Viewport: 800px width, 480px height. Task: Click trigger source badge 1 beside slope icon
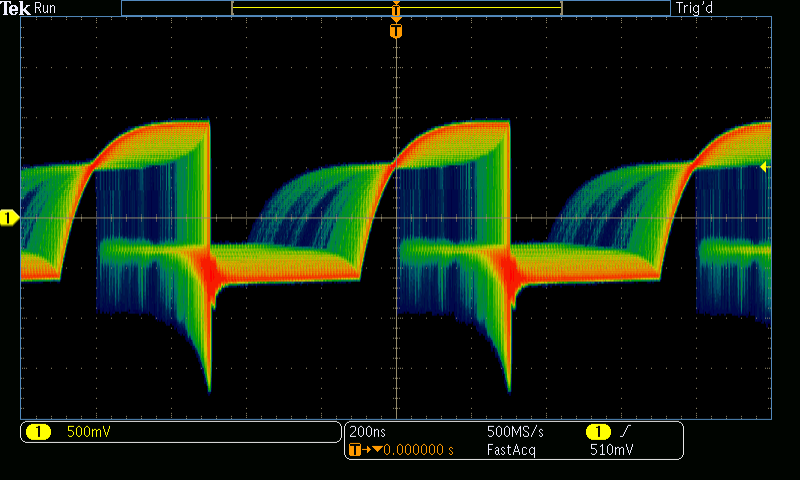click(597, 432)
